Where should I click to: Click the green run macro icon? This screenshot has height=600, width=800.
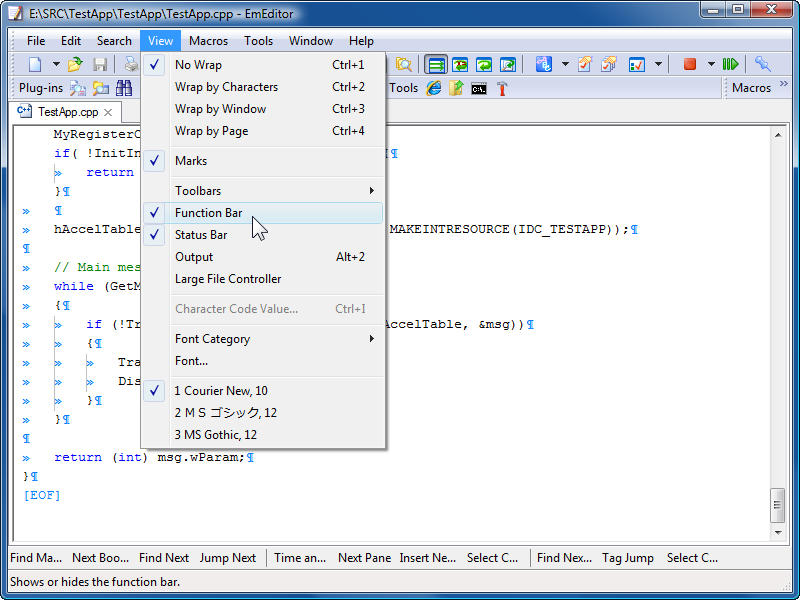coord(730,64)
